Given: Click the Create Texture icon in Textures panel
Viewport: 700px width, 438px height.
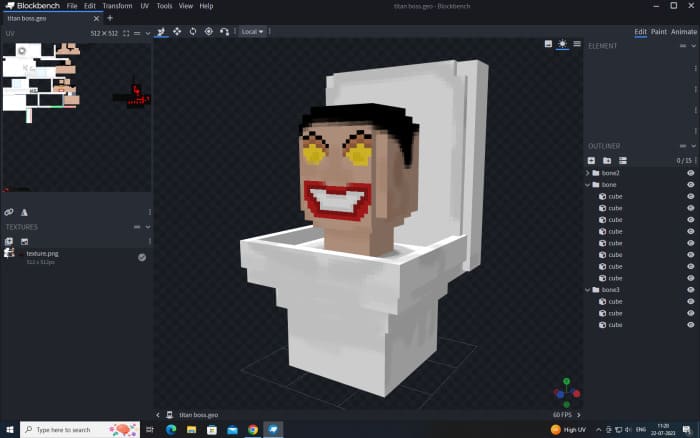Looking at the screenshot, I should coord(24,241).
